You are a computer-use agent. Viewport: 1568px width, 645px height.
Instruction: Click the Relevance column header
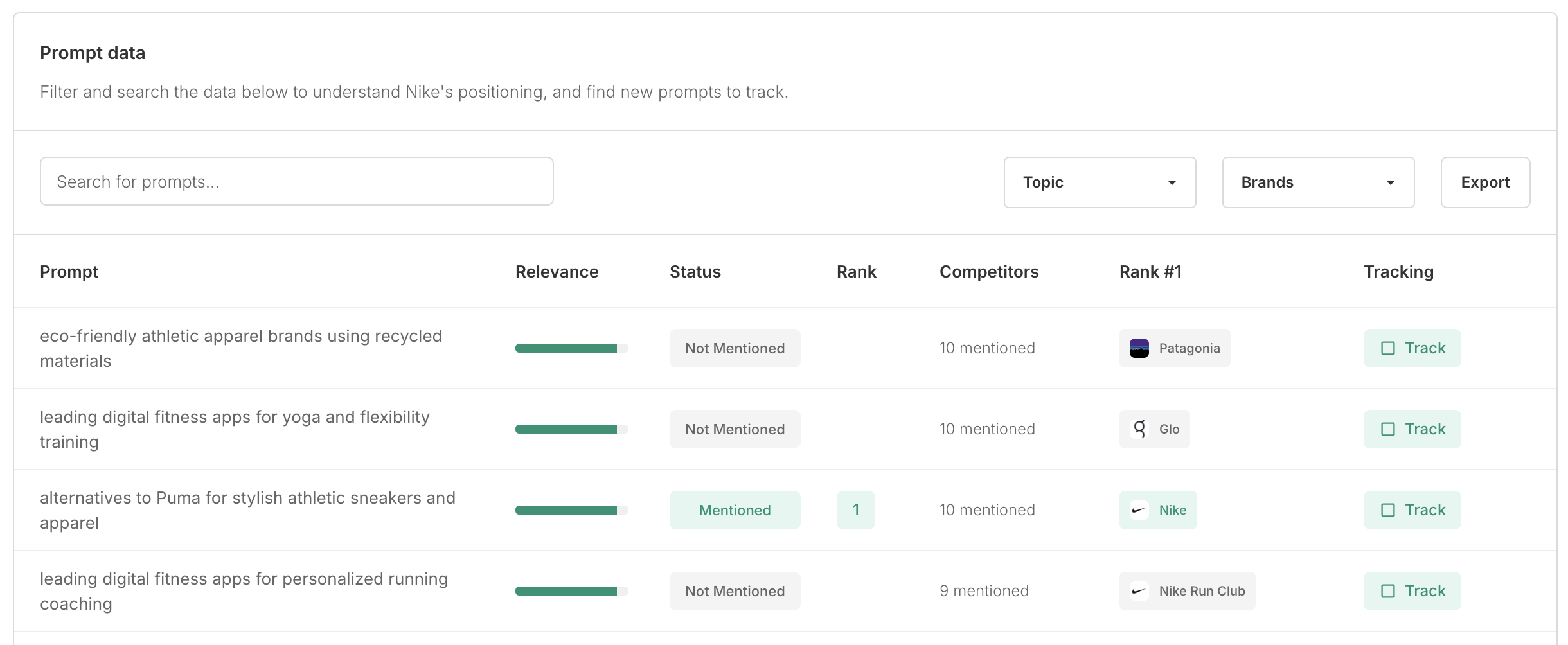coord(557,272)
